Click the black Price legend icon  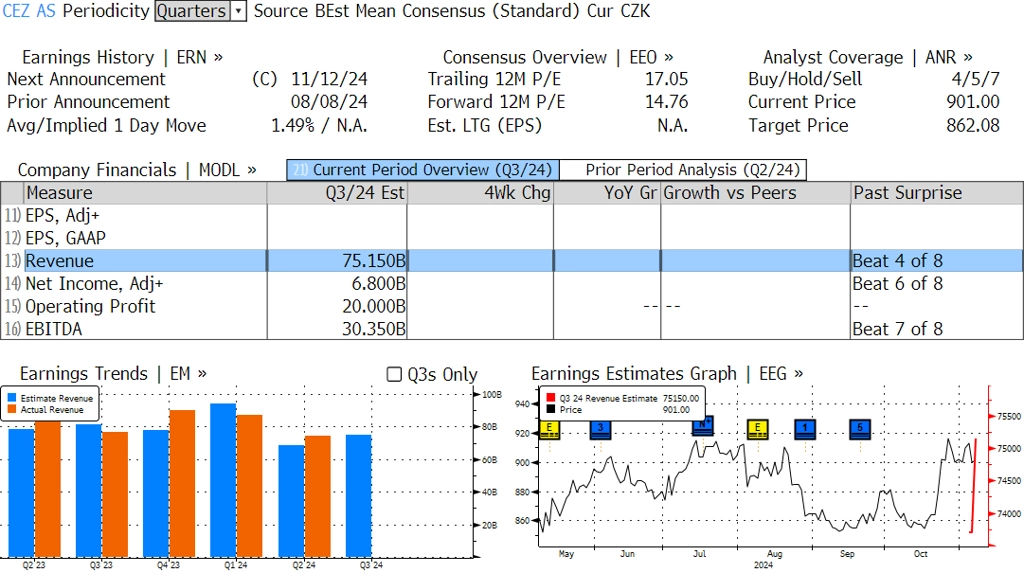point(551,409)
